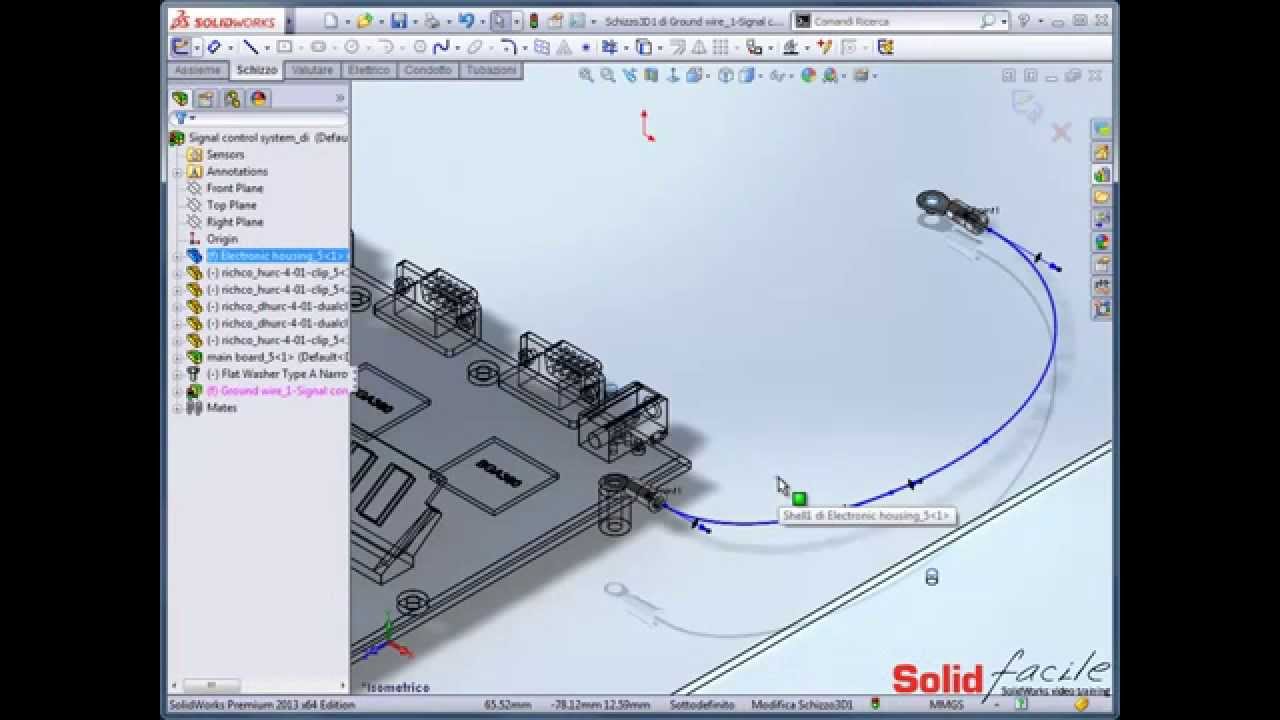Switch to the Tubazioni tab
1280x720 pixels.
[491, 71]
